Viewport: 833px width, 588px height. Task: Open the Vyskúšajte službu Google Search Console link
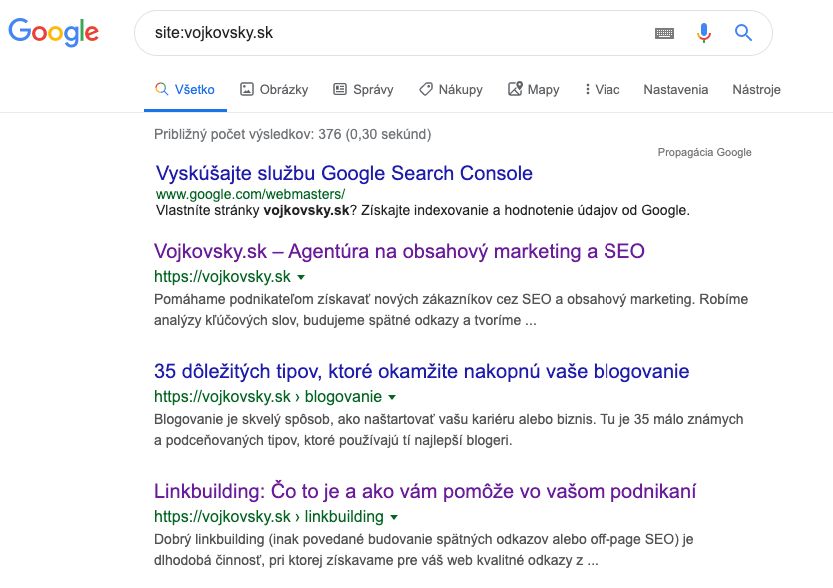[x=344, y=173]
